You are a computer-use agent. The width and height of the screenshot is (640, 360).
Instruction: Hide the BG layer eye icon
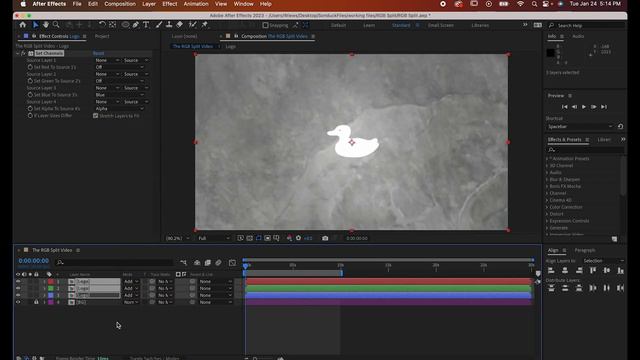[18, 302]
